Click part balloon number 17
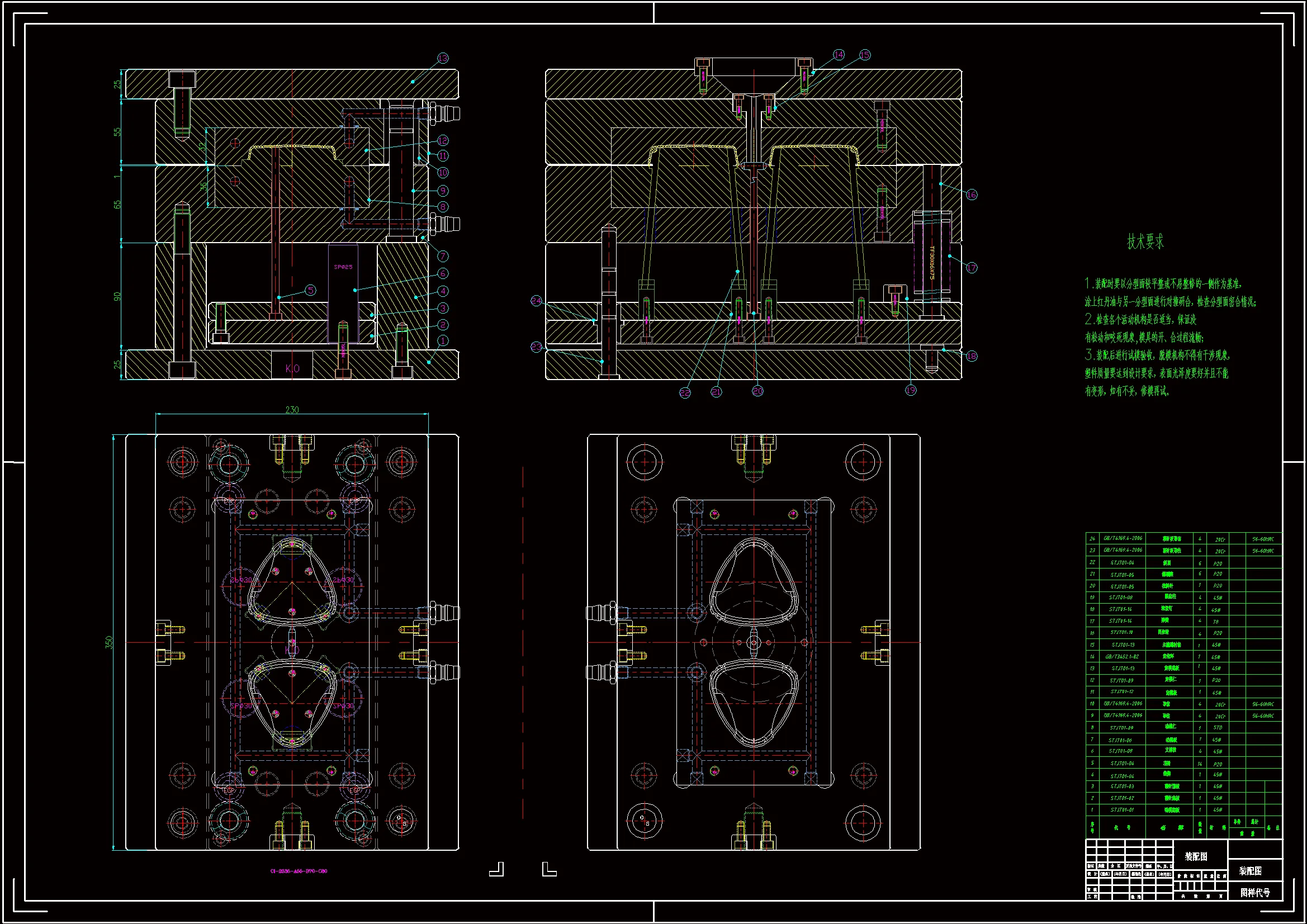1307x924 pixels. click(x=971, y=268)
